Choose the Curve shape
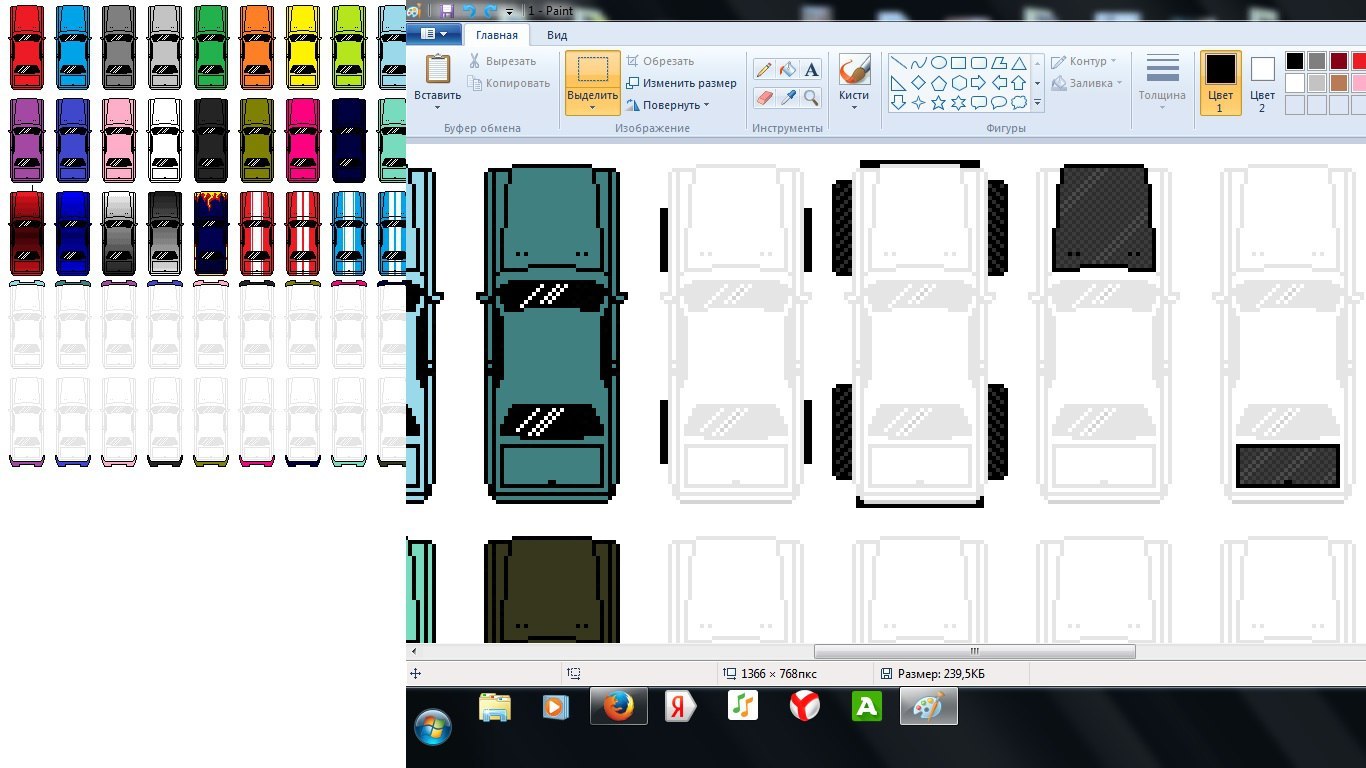The height and width of the screenshot is (768, 1366). click(918, 62)
